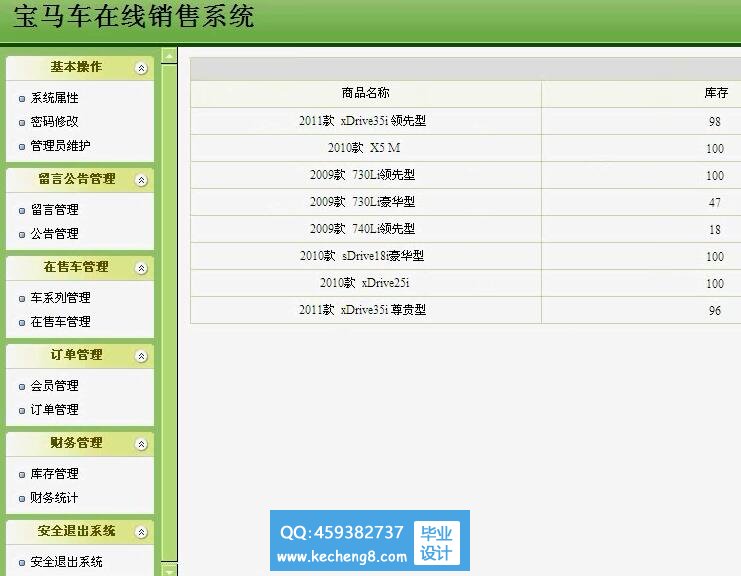Click the 财务管理 section header
This screenshot has width=741, height=576.
(80, 444)
